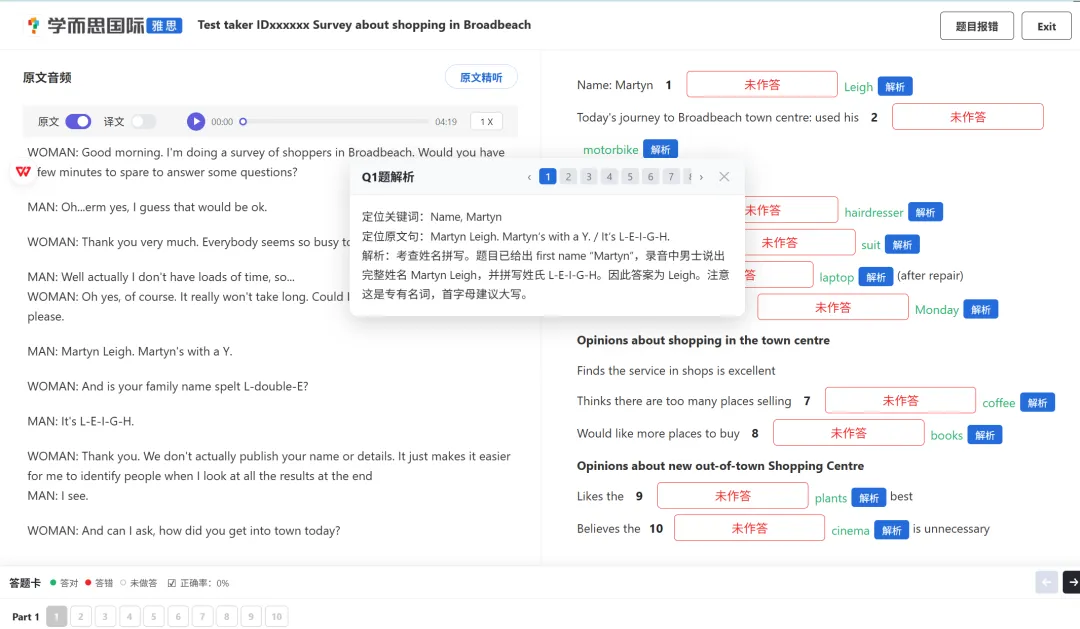Play the original audio recording

tap(196, 121)
